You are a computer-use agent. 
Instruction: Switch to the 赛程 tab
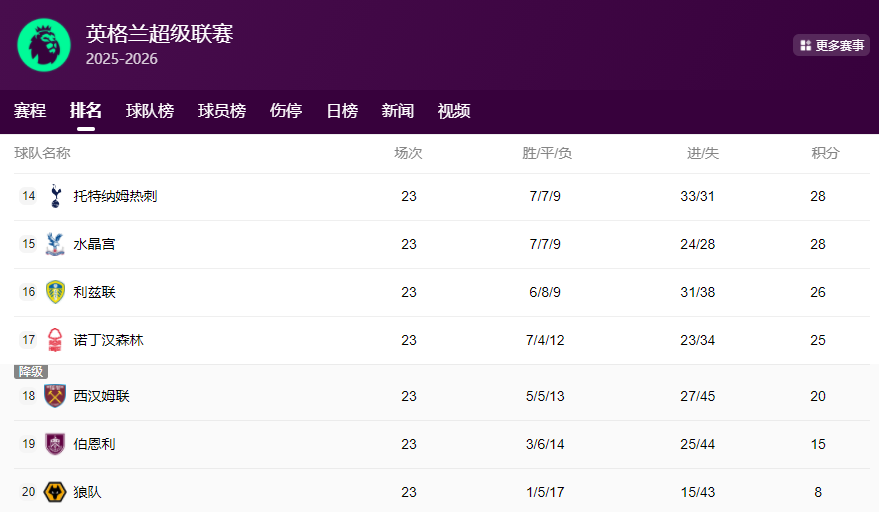pos(30,111)
